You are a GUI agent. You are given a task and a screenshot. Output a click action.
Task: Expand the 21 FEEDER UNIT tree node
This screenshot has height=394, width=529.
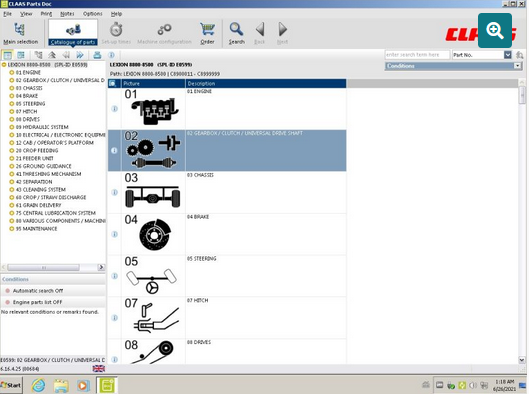pos(12,158)
